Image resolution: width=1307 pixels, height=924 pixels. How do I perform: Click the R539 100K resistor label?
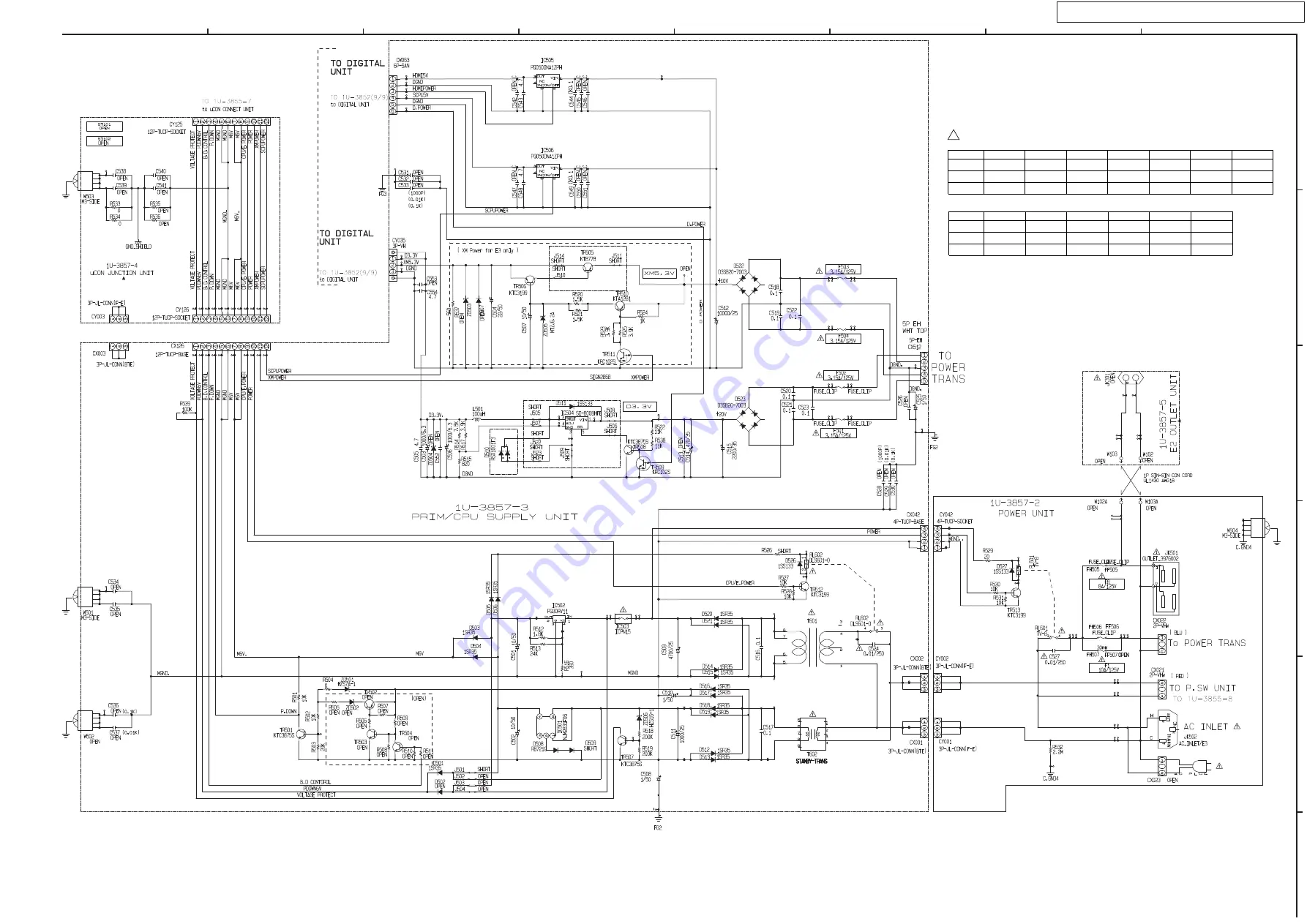(x=186, y=407)
